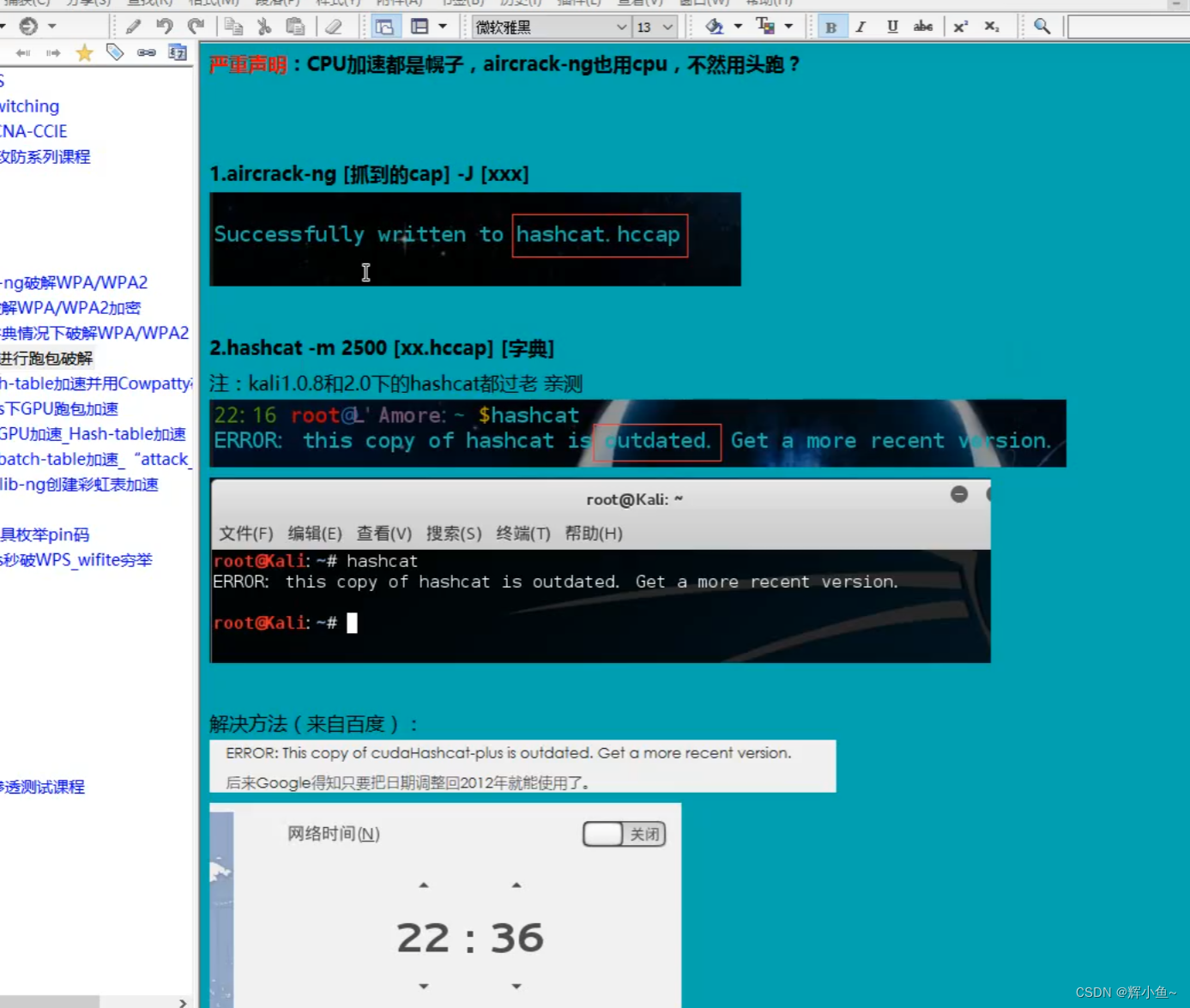Toggle subscript formatting
Image resolution: width=1190 pixels, height=1008 pixels.
(x=991, y=27)
